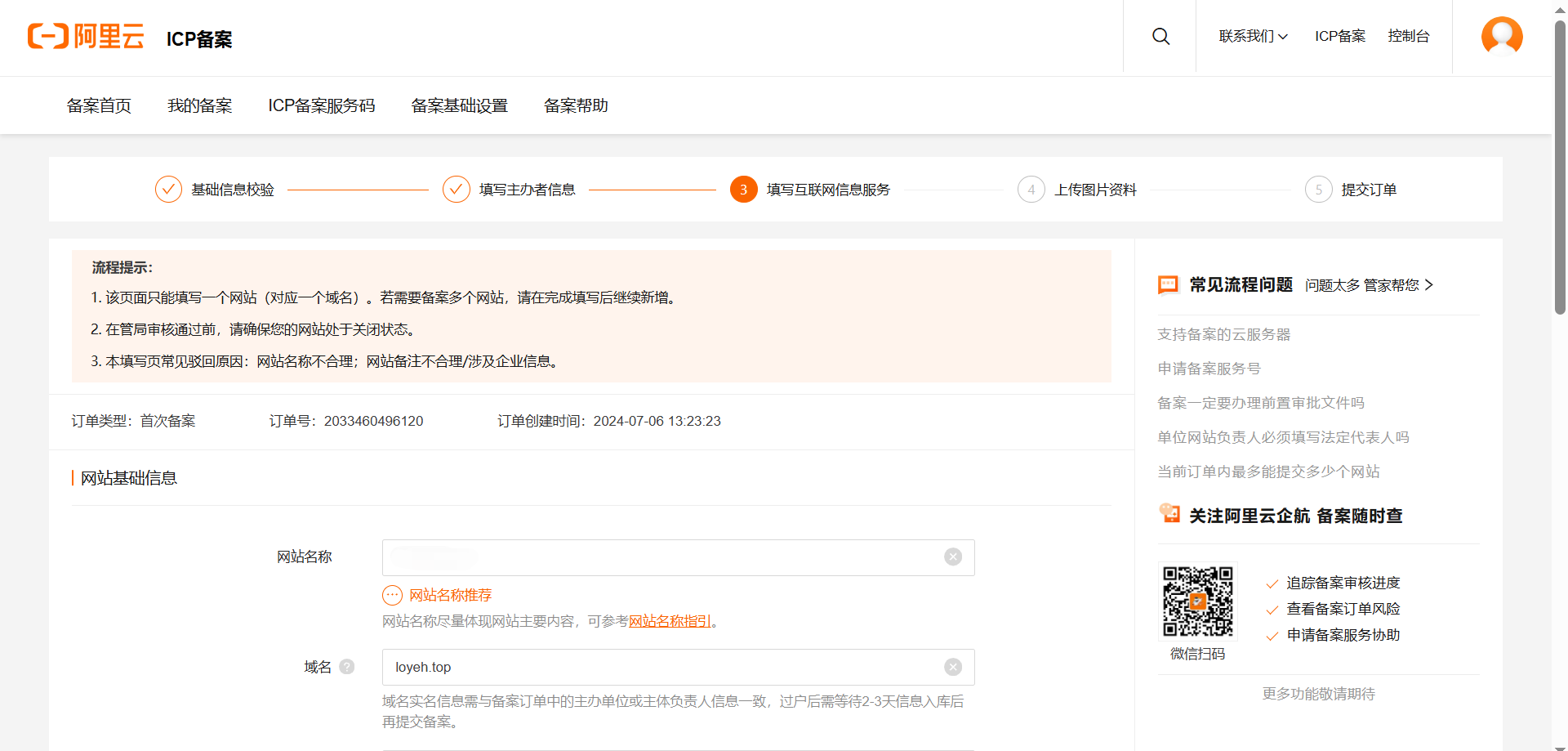Image resolution: width=1568 pixels, height=751 pixels.
Task: Click the WeChat QR code image
Action: point(1197,601)
